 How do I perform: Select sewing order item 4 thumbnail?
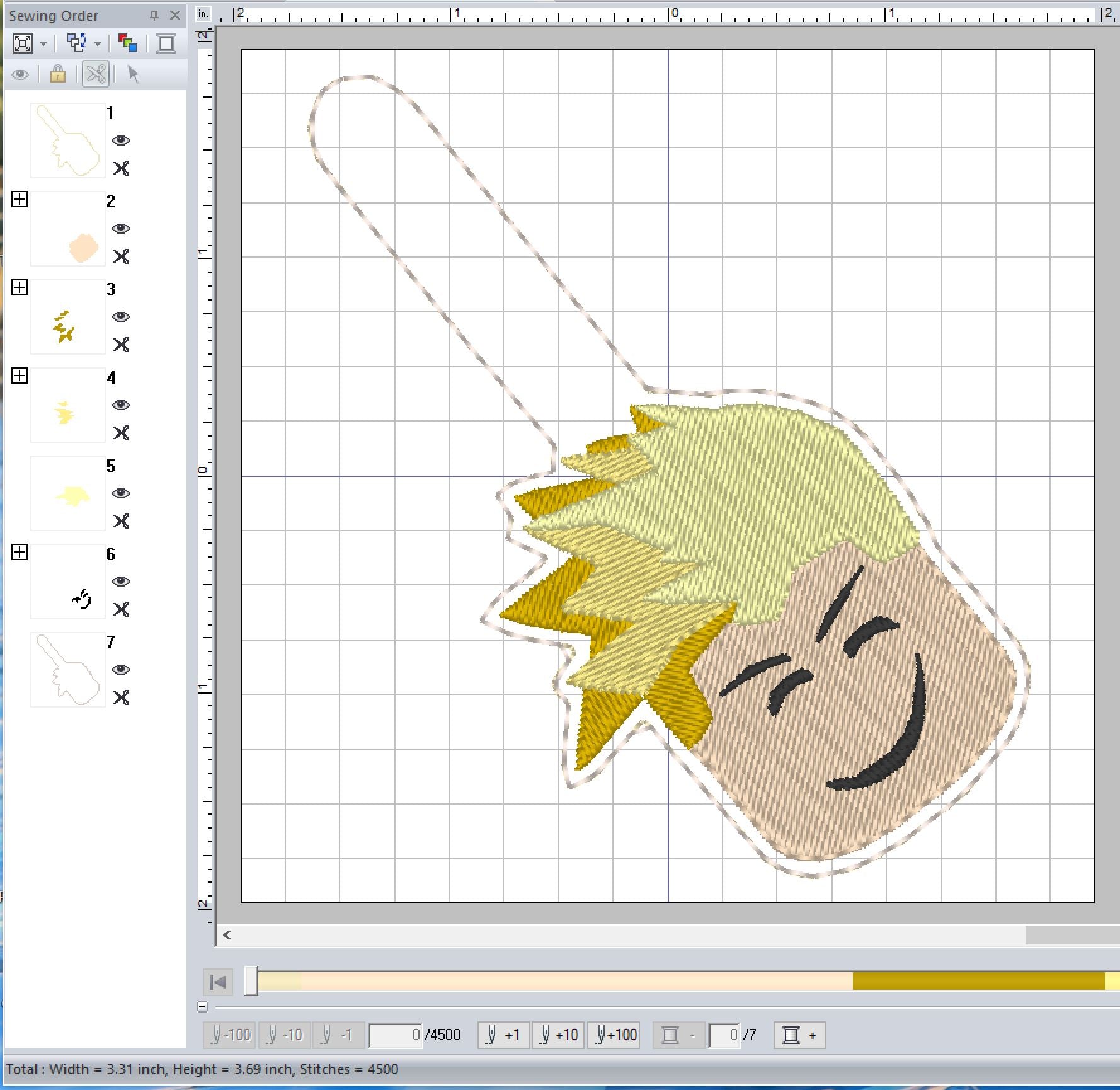coord(68,405)
